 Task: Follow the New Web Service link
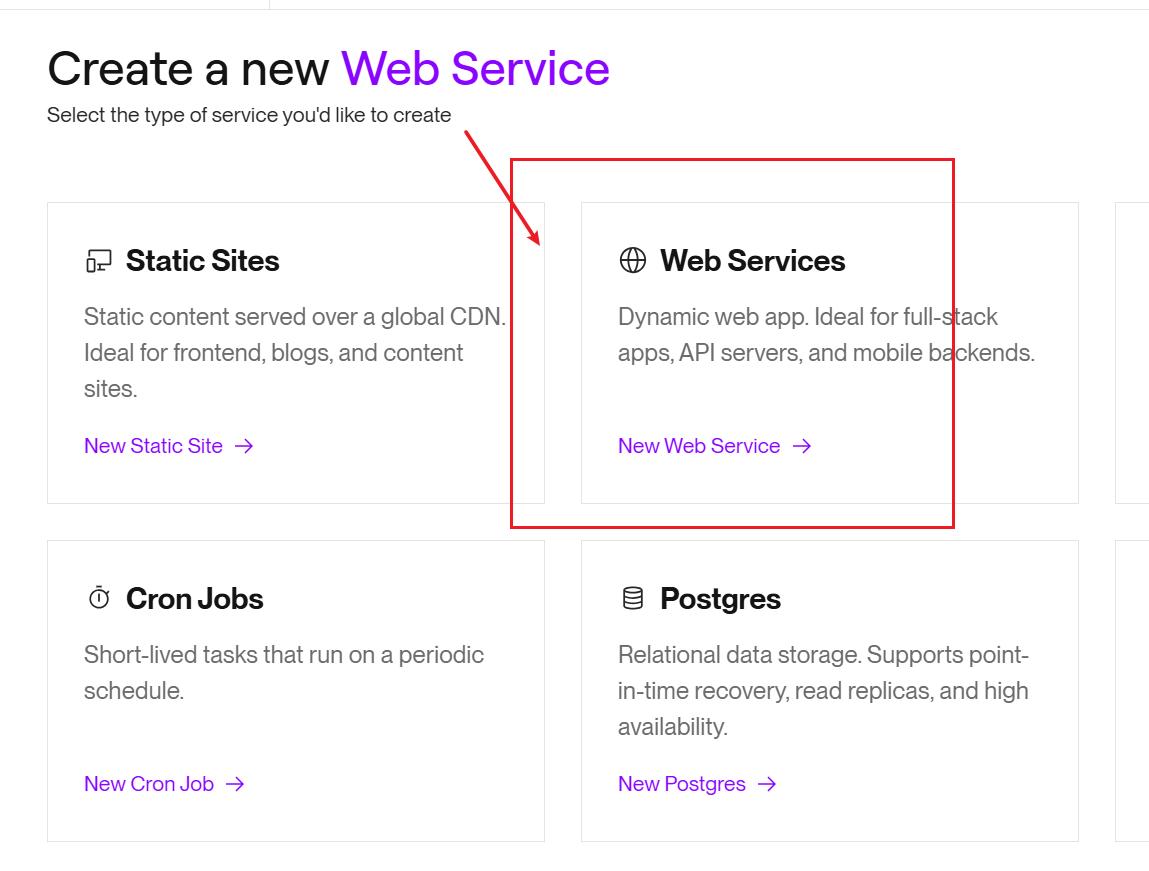[x=699, y=446]
